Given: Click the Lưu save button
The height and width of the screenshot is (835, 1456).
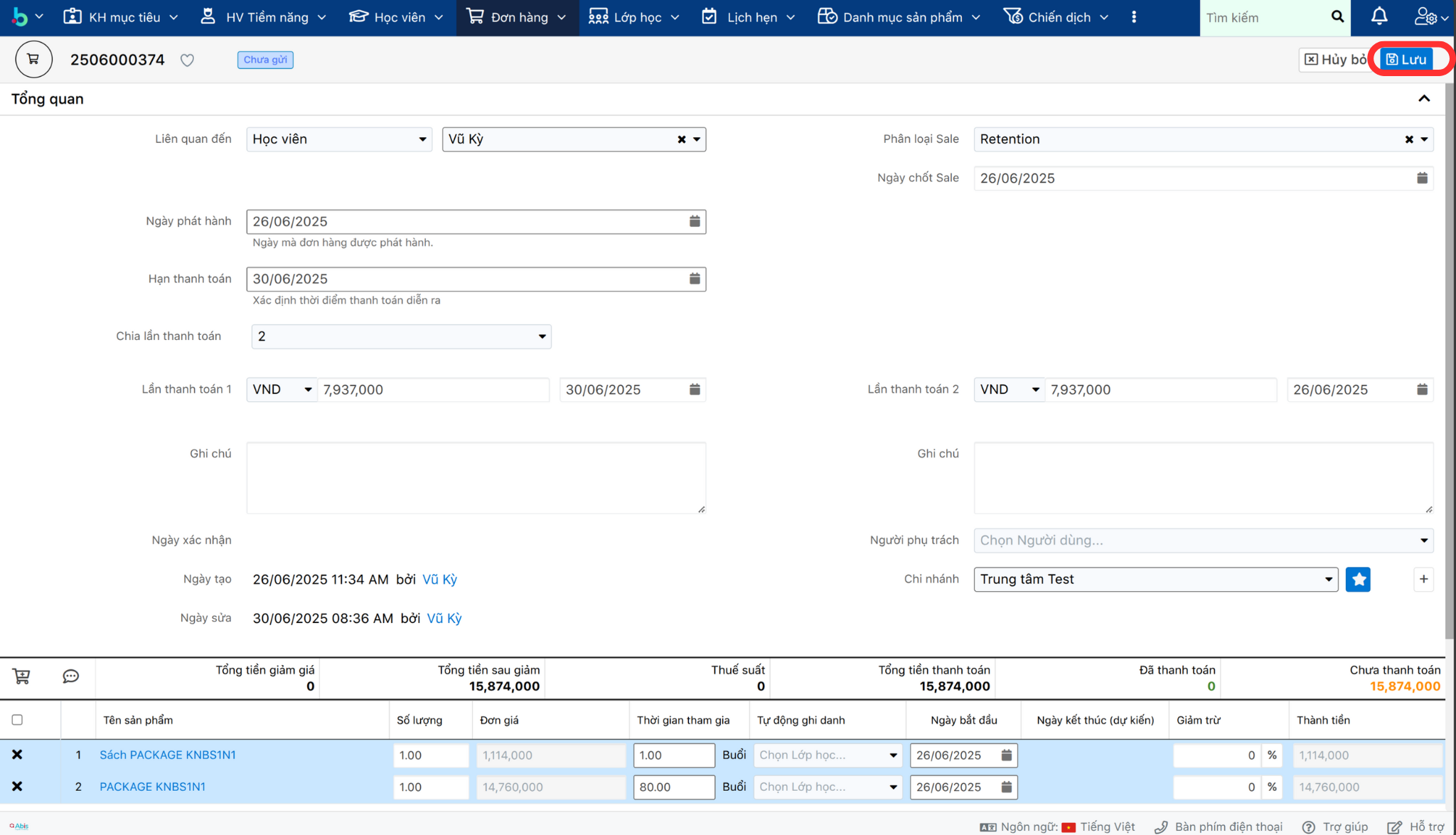Looking at the screenshot, I should point(1406,60).
